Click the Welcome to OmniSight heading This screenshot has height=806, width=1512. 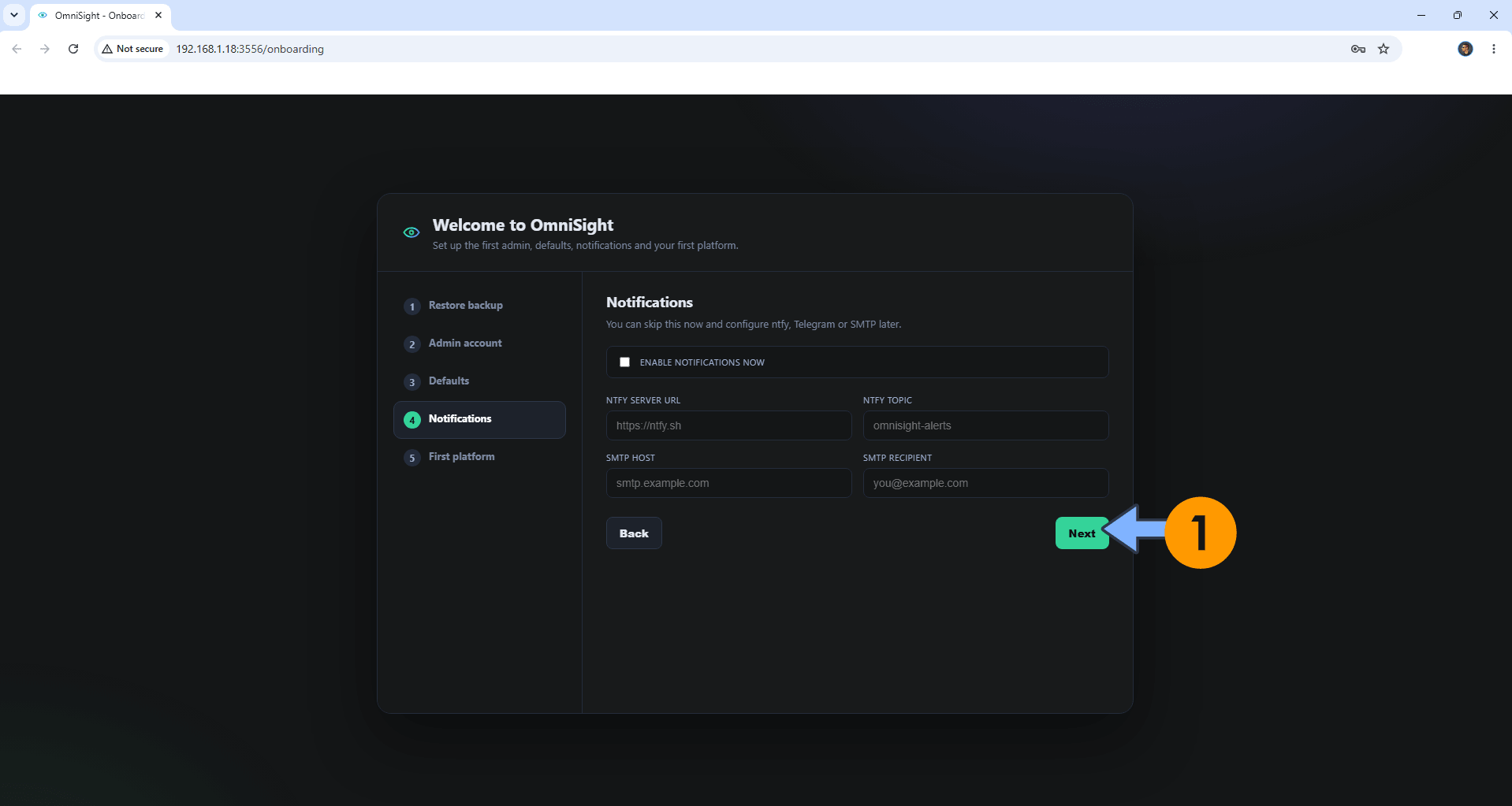[x=523, y=225]
